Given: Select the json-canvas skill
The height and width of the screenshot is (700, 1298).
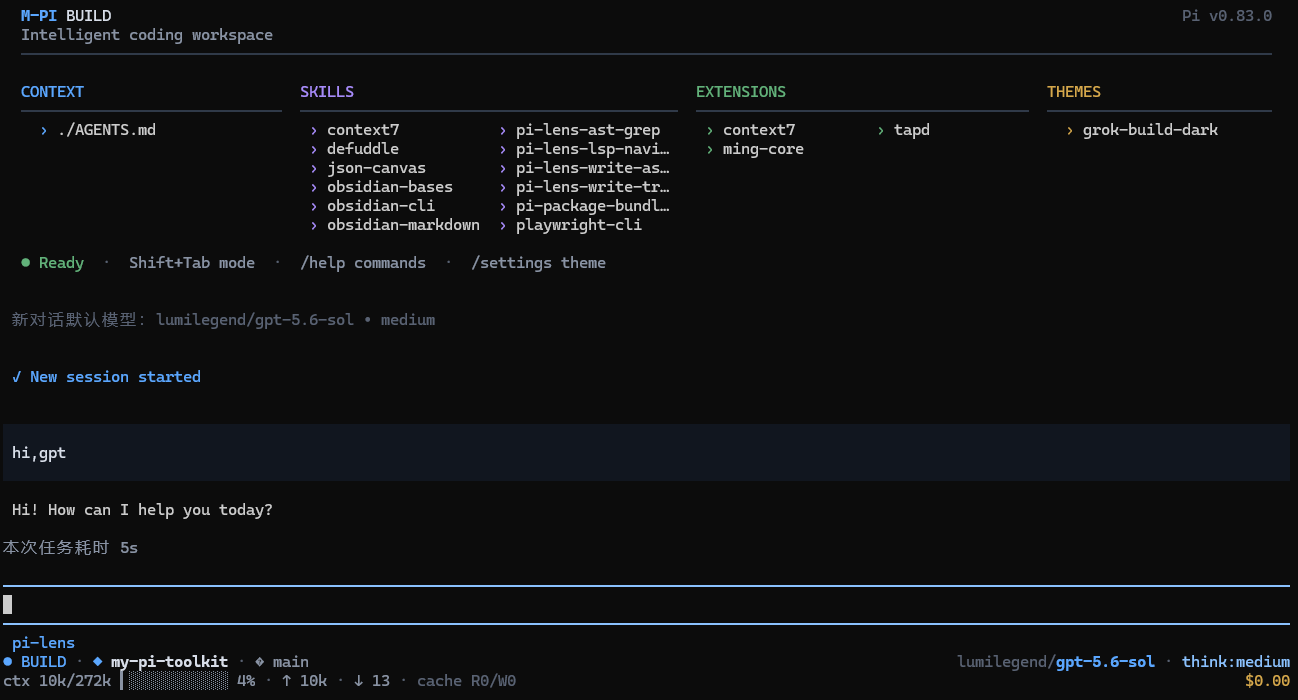Looking at the screenshot, I should pos(376,168).
